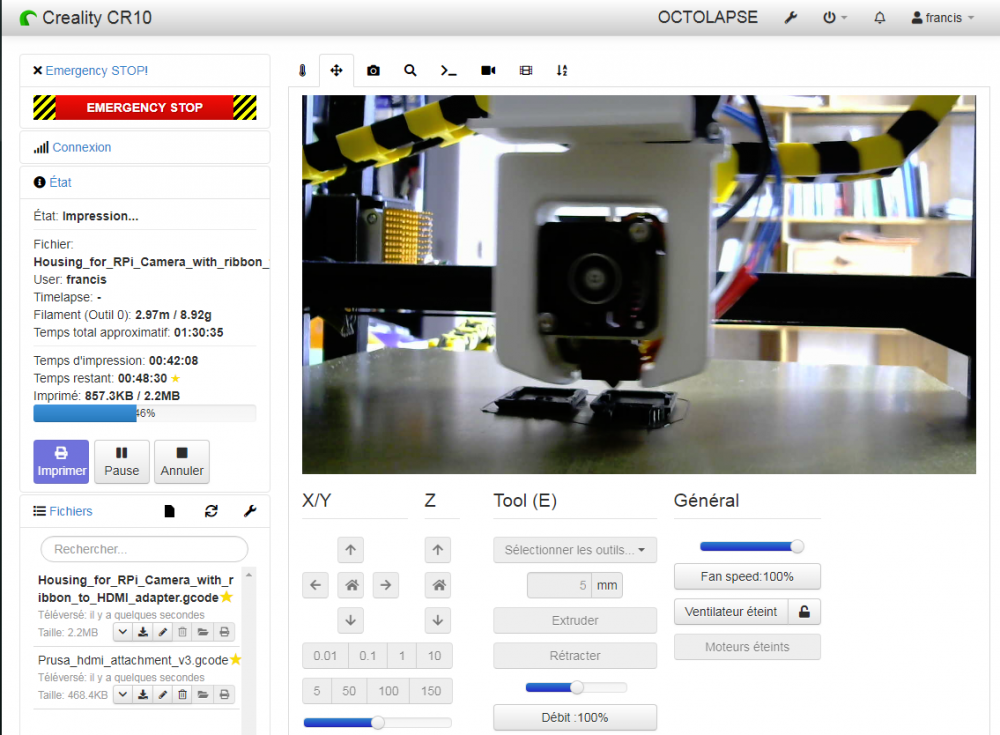
Task: Click the OCTOLAPSE navbar link
Action: 707,17
